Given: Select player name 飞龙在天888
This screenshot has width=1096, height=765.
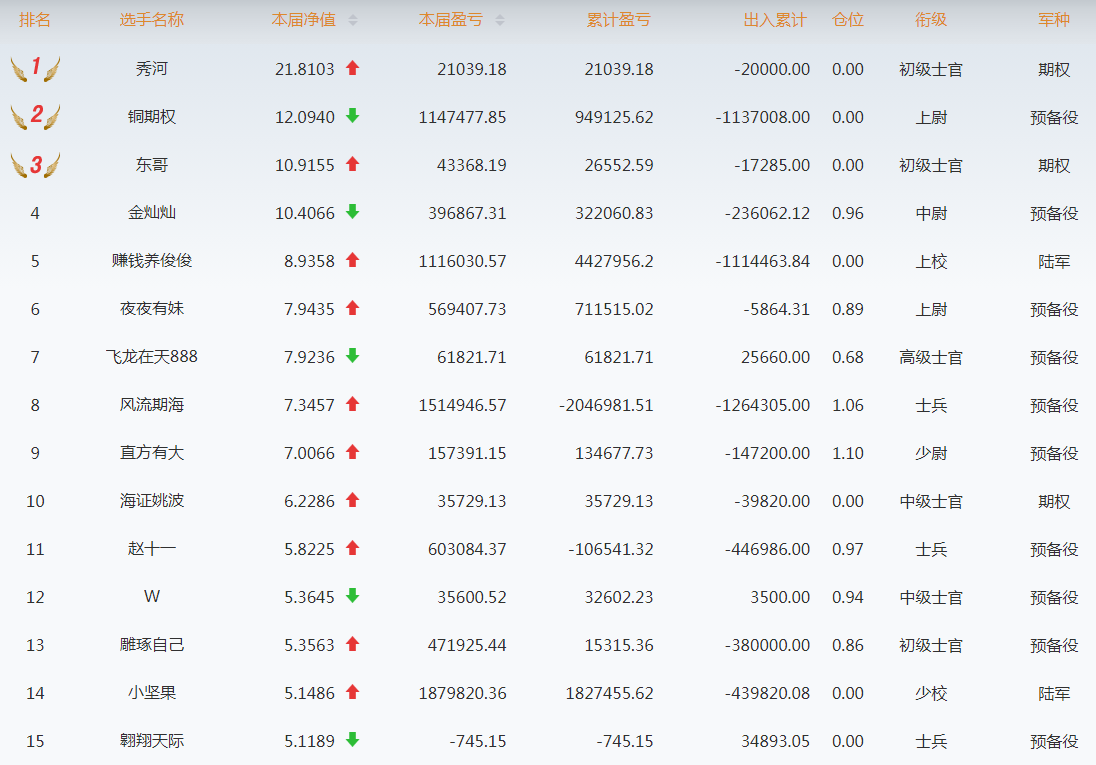Looking at the screenshot, I should [152, 357].
